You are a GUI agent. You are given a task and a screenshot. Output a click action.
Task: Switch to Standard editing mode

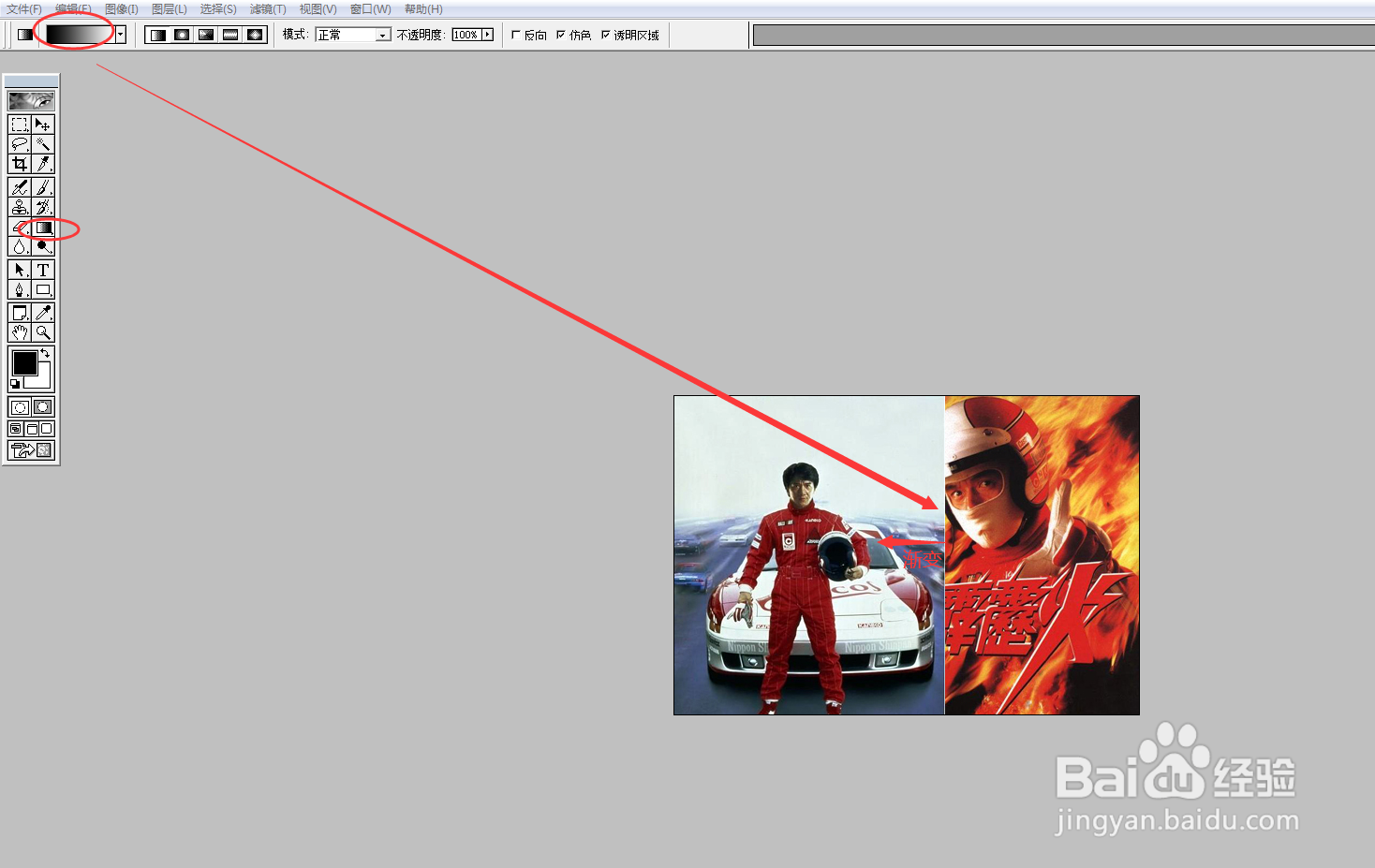point(20,407)
